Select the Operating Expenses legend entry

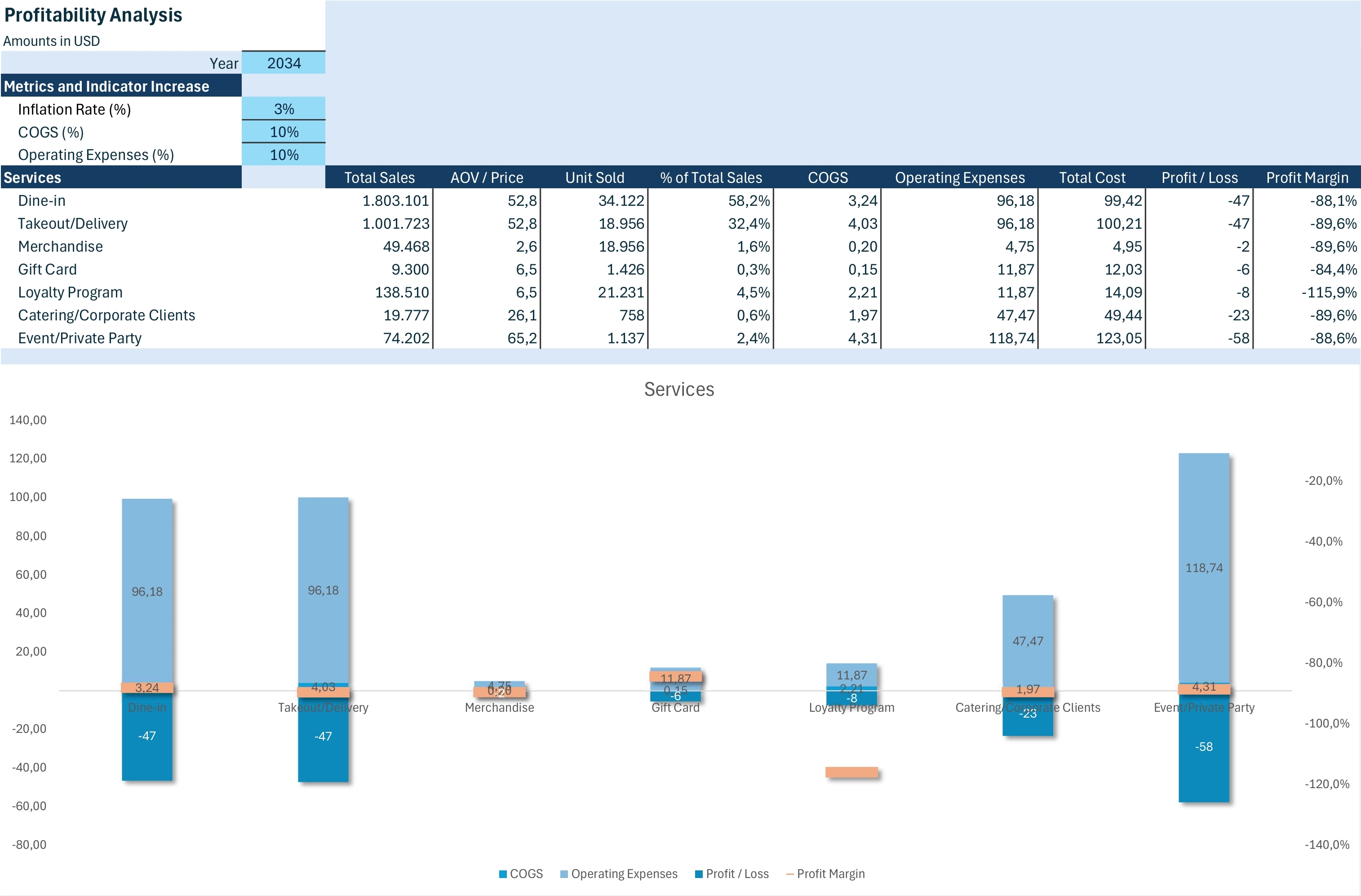(x=621, y=874)
